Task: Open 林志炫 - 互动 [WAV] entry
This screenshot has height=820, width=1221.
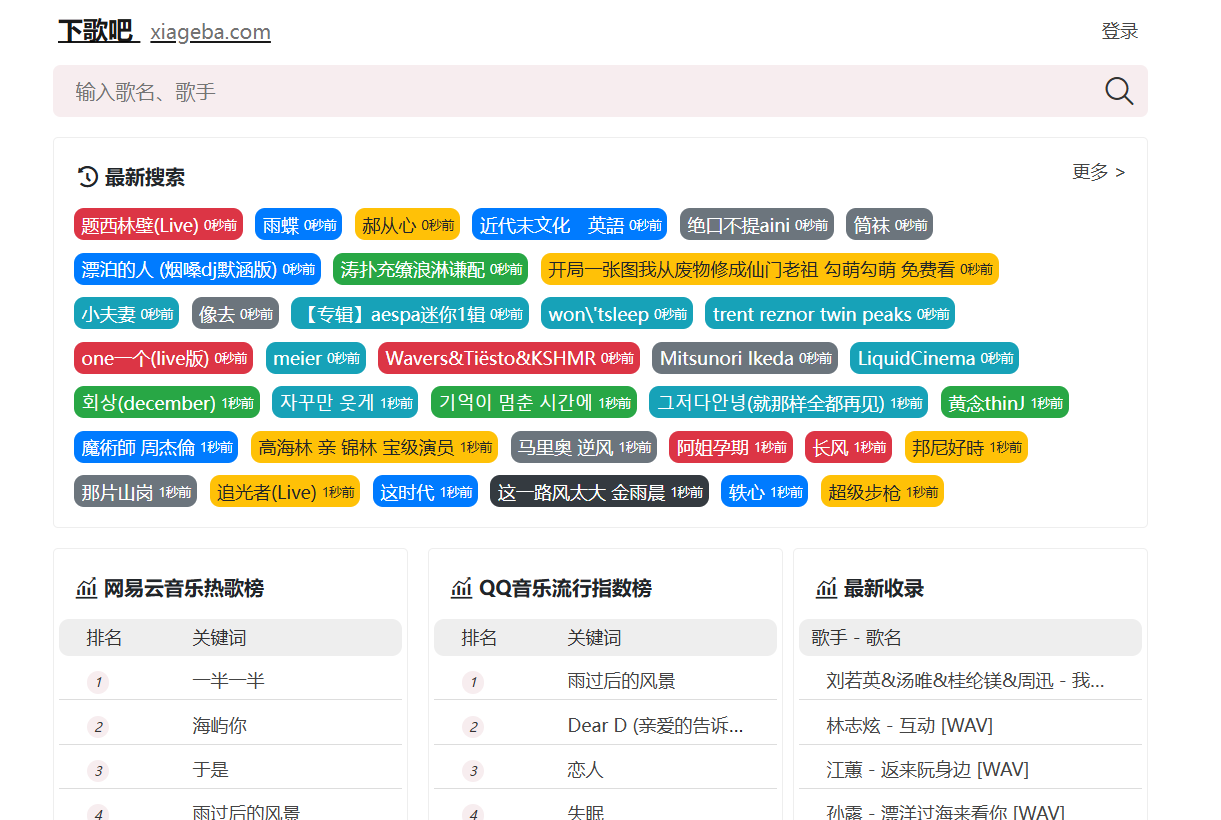Action: click(909, 725)
